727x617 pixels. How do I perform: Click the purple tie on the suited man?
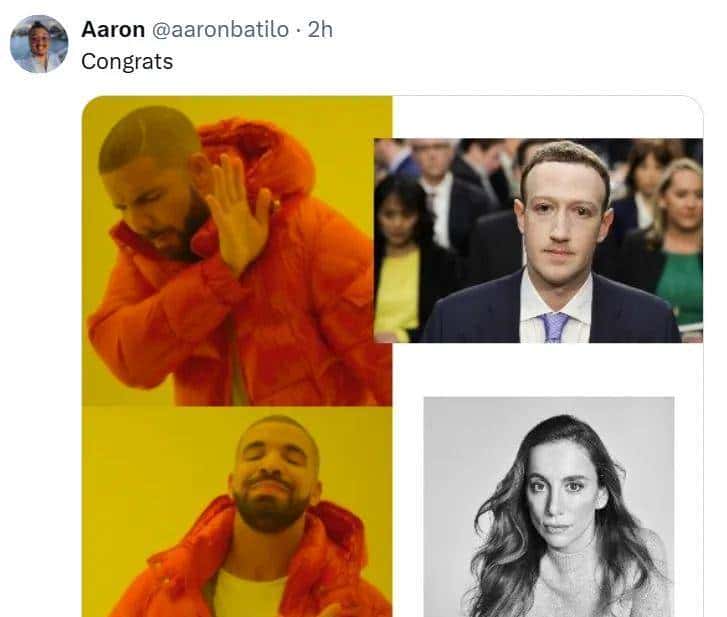(x=554, y=327)
